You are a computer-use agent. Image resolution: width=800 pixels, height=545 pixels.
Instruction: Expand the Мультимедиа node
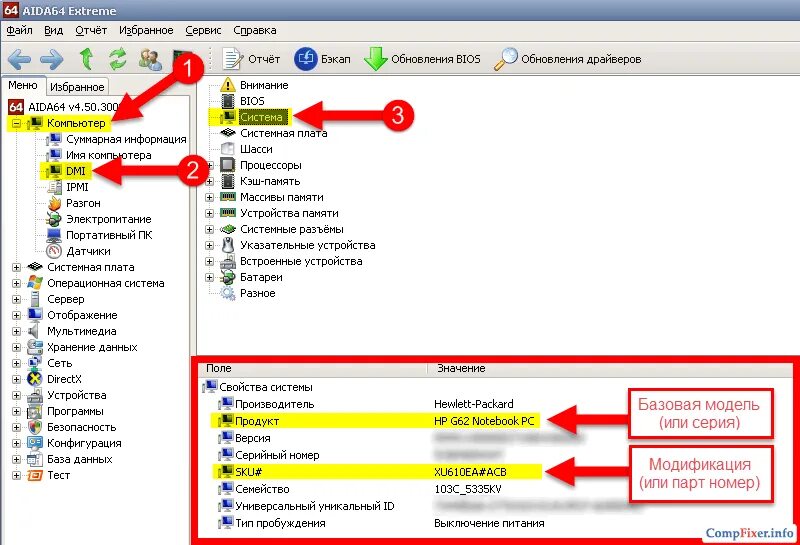[16, 332]
